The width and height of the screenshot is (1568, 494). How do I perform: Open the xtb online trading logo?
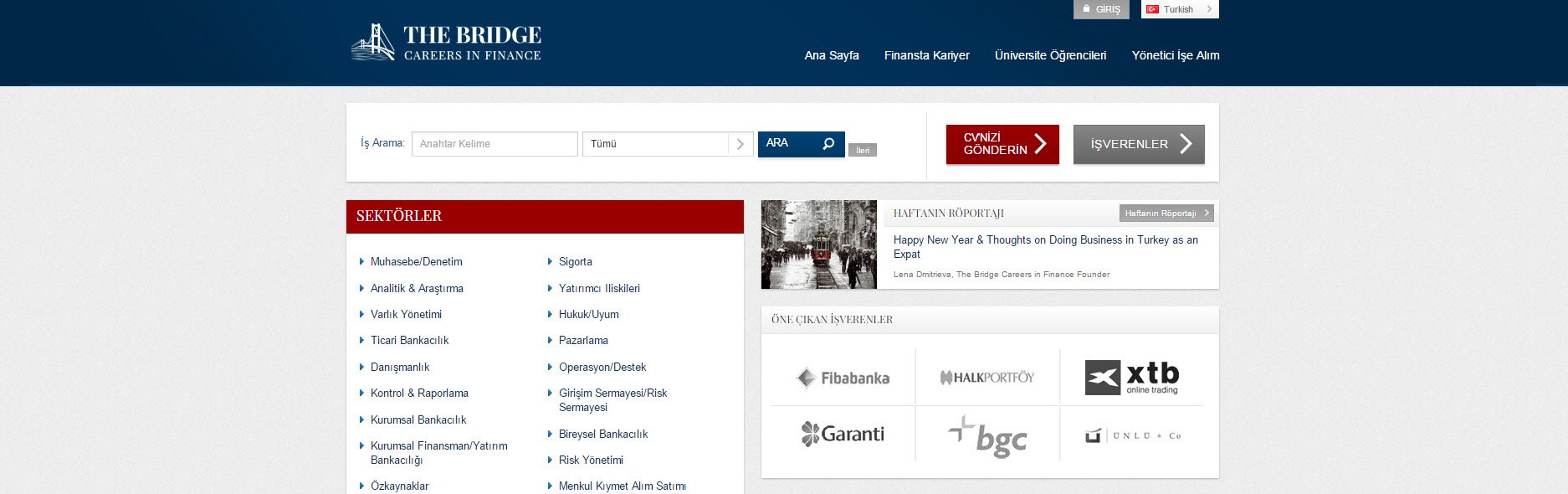pos(1131,378)
